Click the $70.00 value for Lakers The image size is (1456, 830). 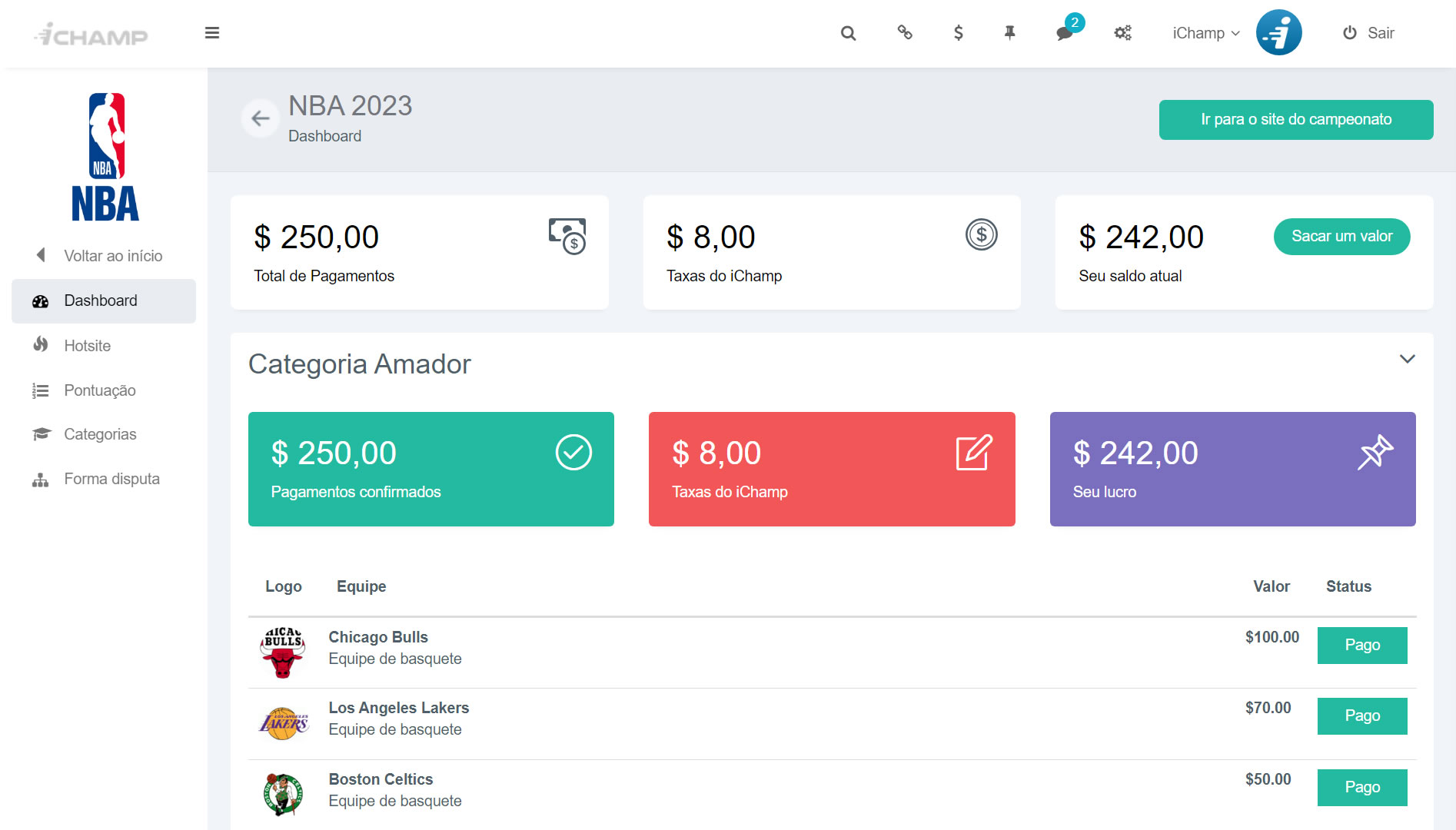click(x=1268, y=708)
